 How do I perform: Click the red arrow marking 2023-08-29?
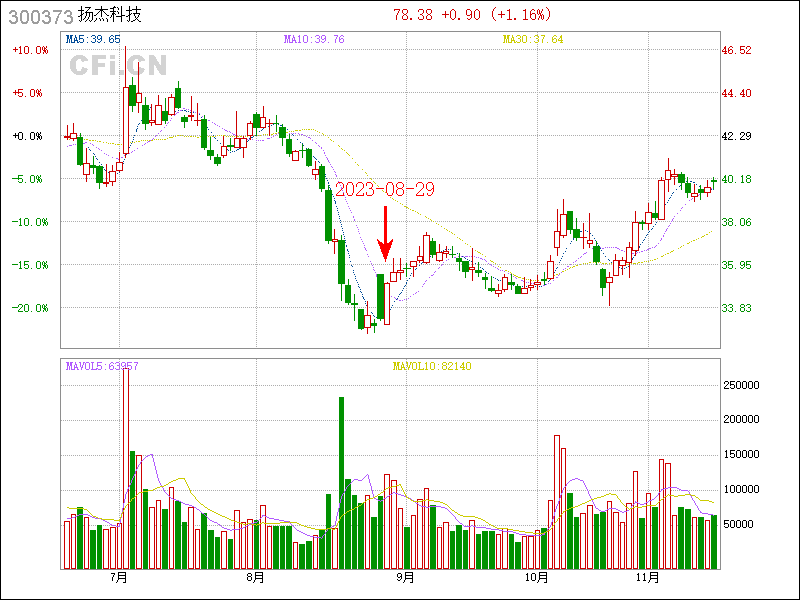click(386, 233)
